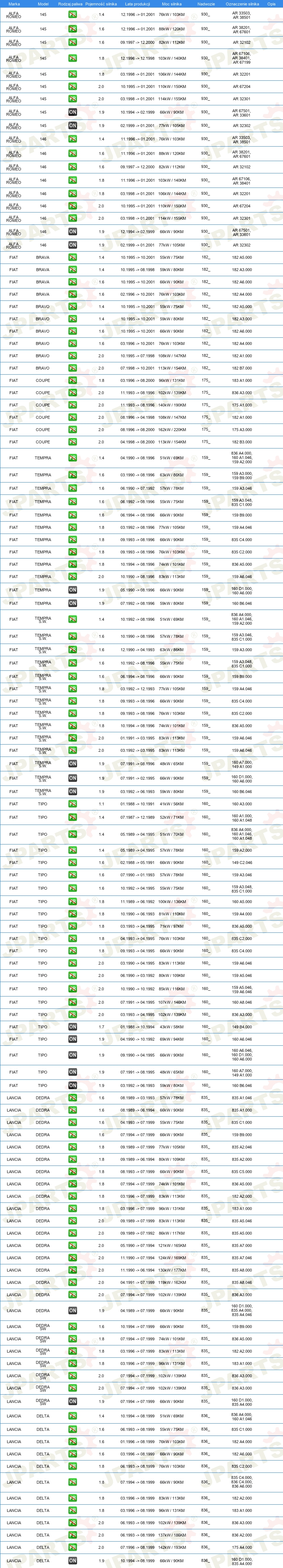Click petrol icon in Fiat Tipo 1.1 41kW row
This screenshot has height=1568, width=283.
coord(72,804)
